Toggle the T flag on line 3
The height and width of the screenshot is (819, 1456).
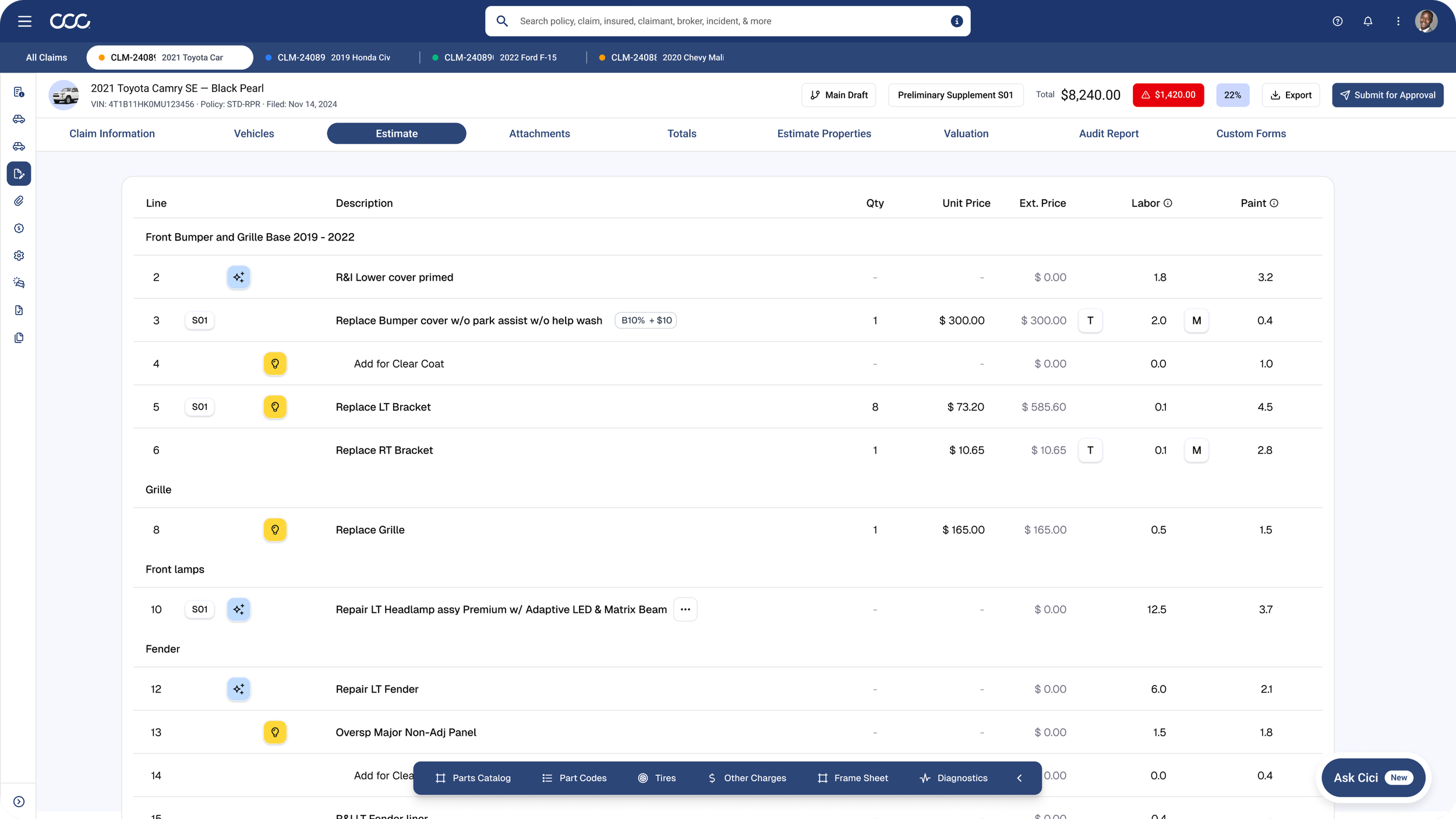coord(1090,320)
